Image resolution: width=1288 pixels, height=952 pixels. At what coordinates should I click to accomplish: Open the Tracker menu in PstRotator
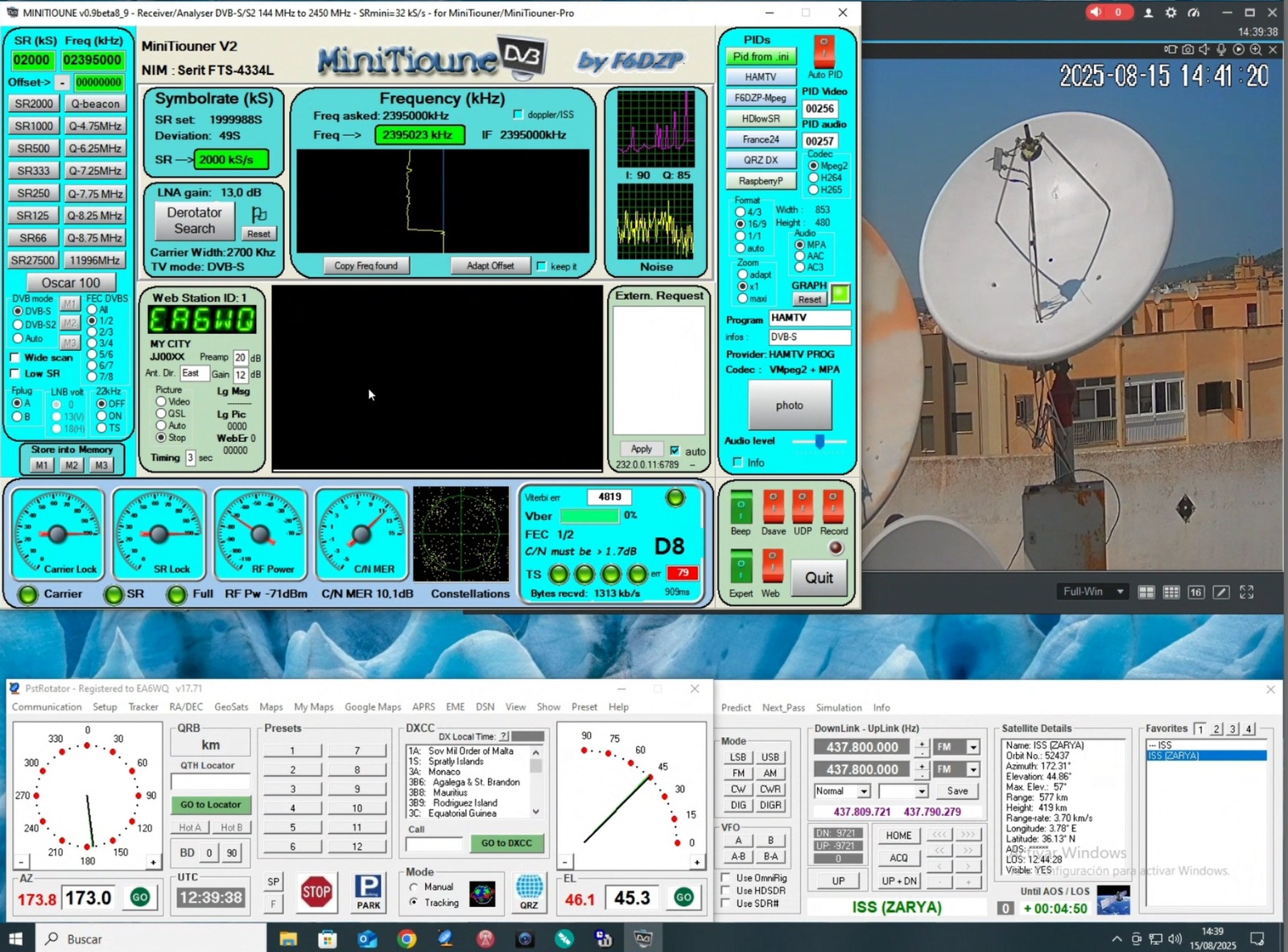[143, 707]
